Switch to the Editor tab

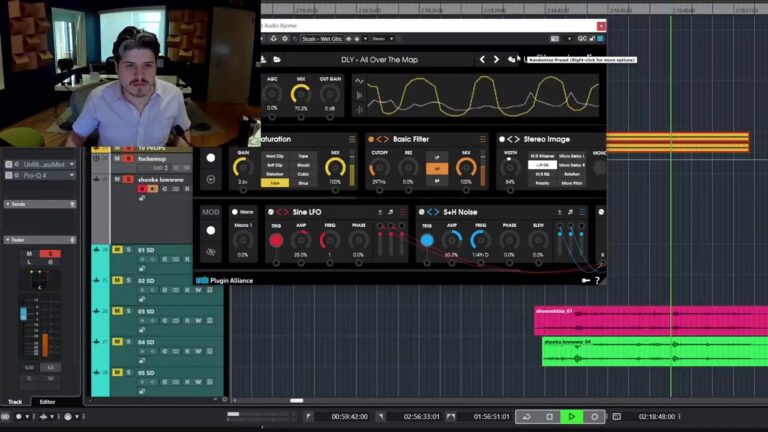click(x=48, y=401)
